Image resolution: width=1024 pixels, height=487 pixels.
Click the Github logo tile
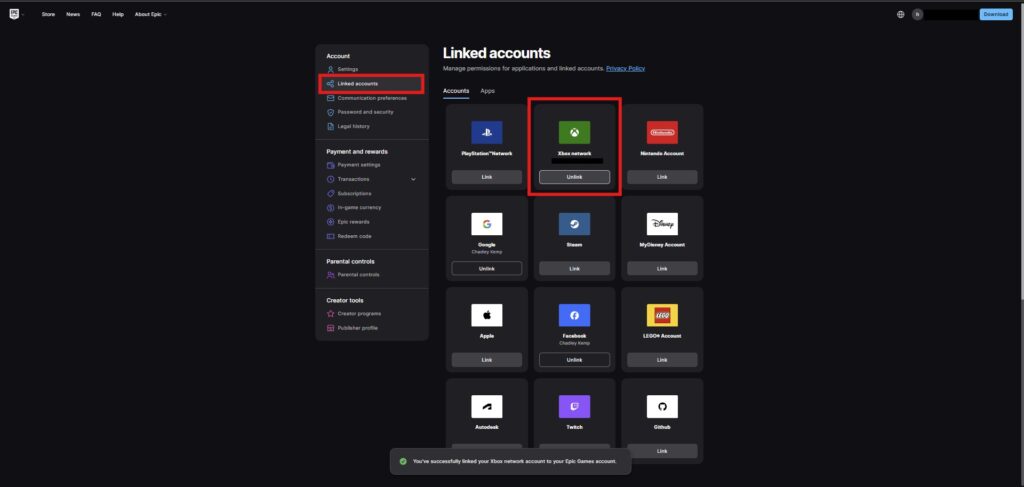click(662, 407)
